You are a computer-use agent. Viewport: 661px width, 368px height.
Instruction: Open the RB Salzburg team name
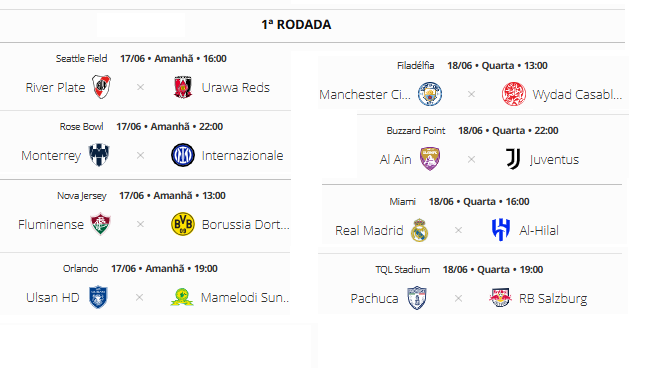tap(553, 298)
